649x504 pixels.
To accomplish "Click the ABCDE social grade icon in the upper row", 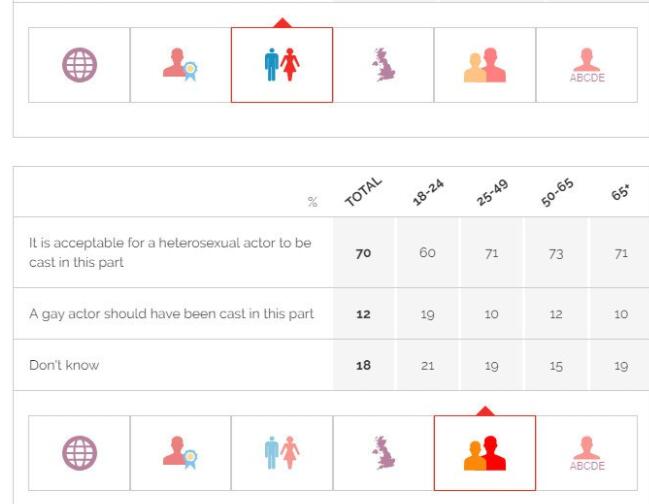I will (587, 65).
